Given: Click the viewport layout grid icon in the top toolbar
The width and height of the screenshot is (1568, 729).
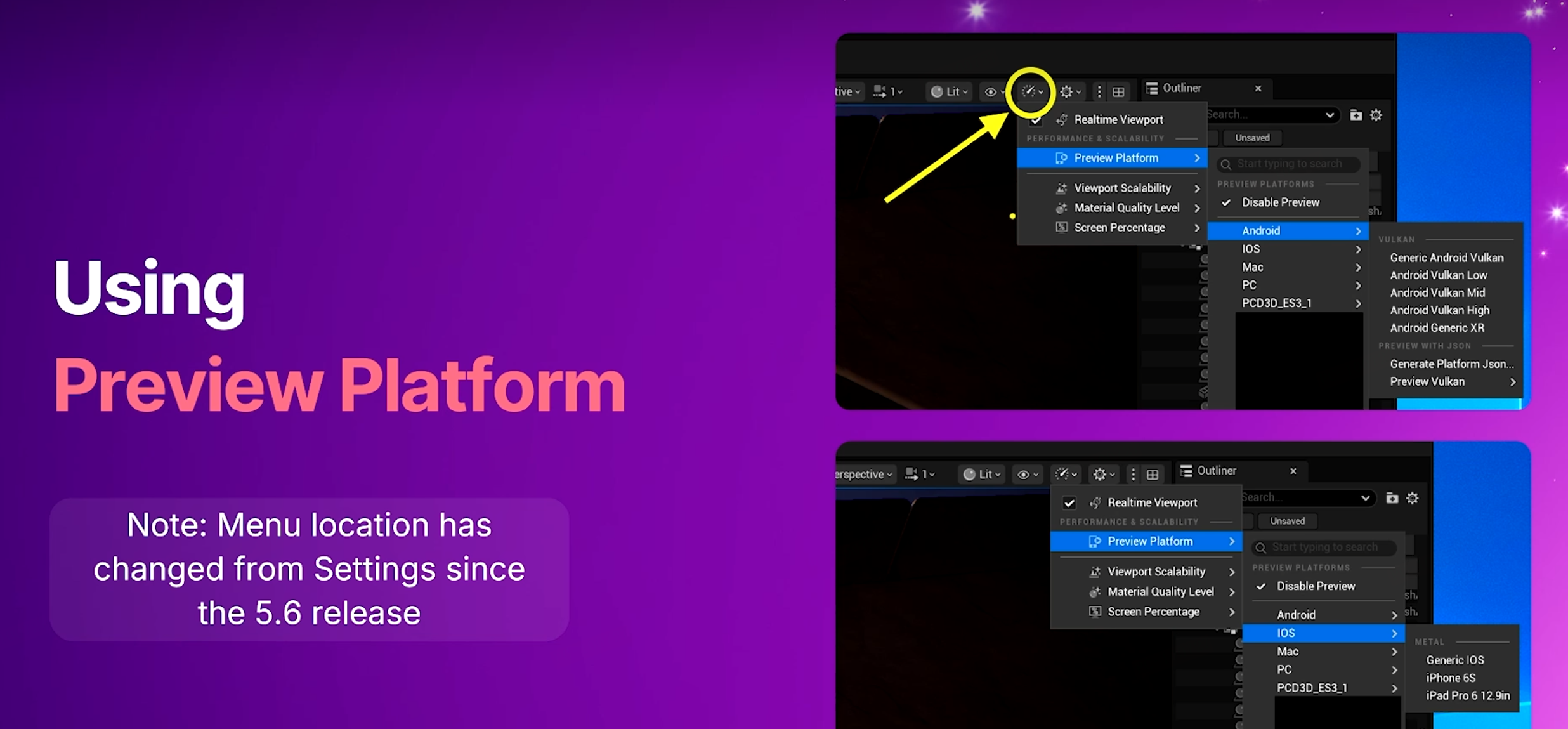Looking at the screenshot, I should point(1119,92).
